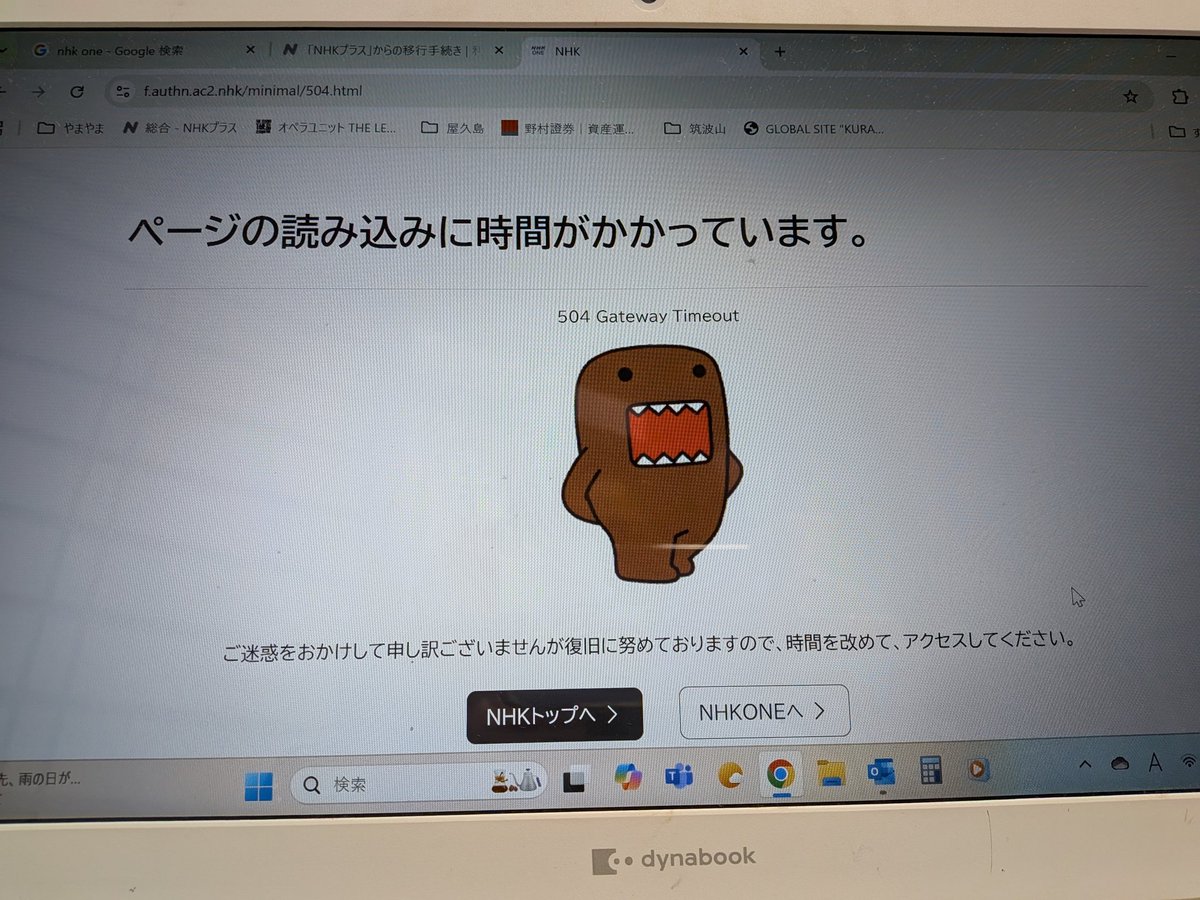
Task: Expand the hidden system tray icons chevron
Action: (x=1085, y=765)
